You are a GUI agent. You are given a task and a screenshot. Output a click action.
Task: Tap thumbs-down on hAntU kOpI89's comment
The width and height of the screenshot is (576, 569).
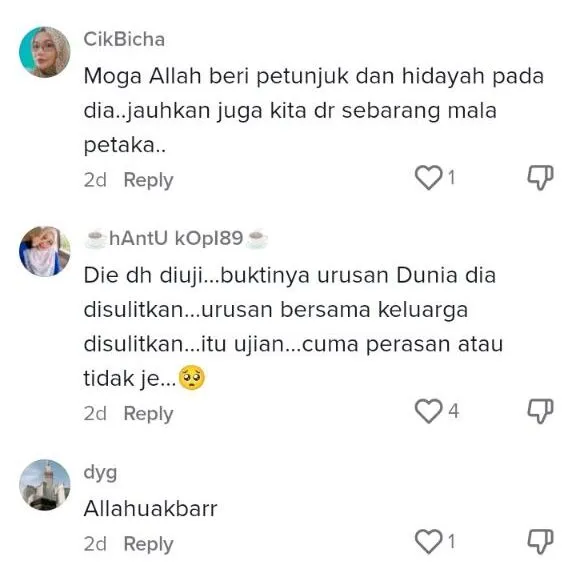[540, 411]
